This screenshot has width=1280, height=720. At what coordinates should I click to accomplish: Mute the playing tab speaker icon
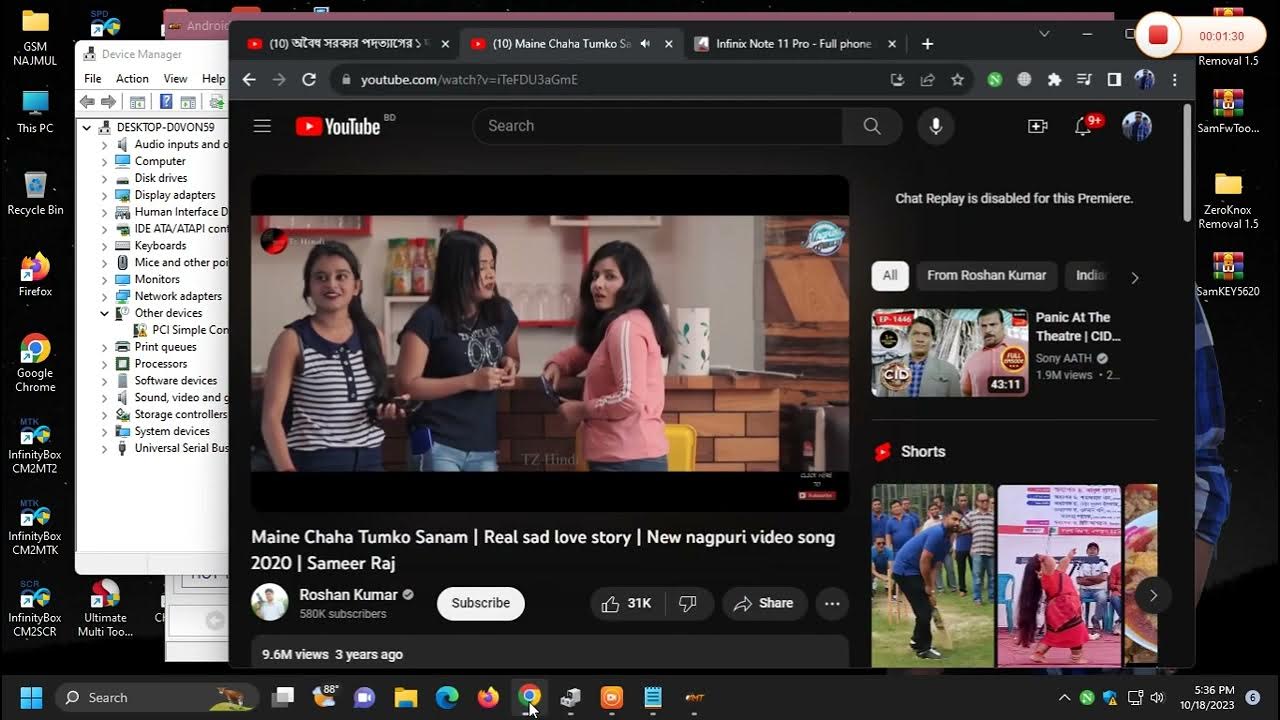(x=645, y=44)
